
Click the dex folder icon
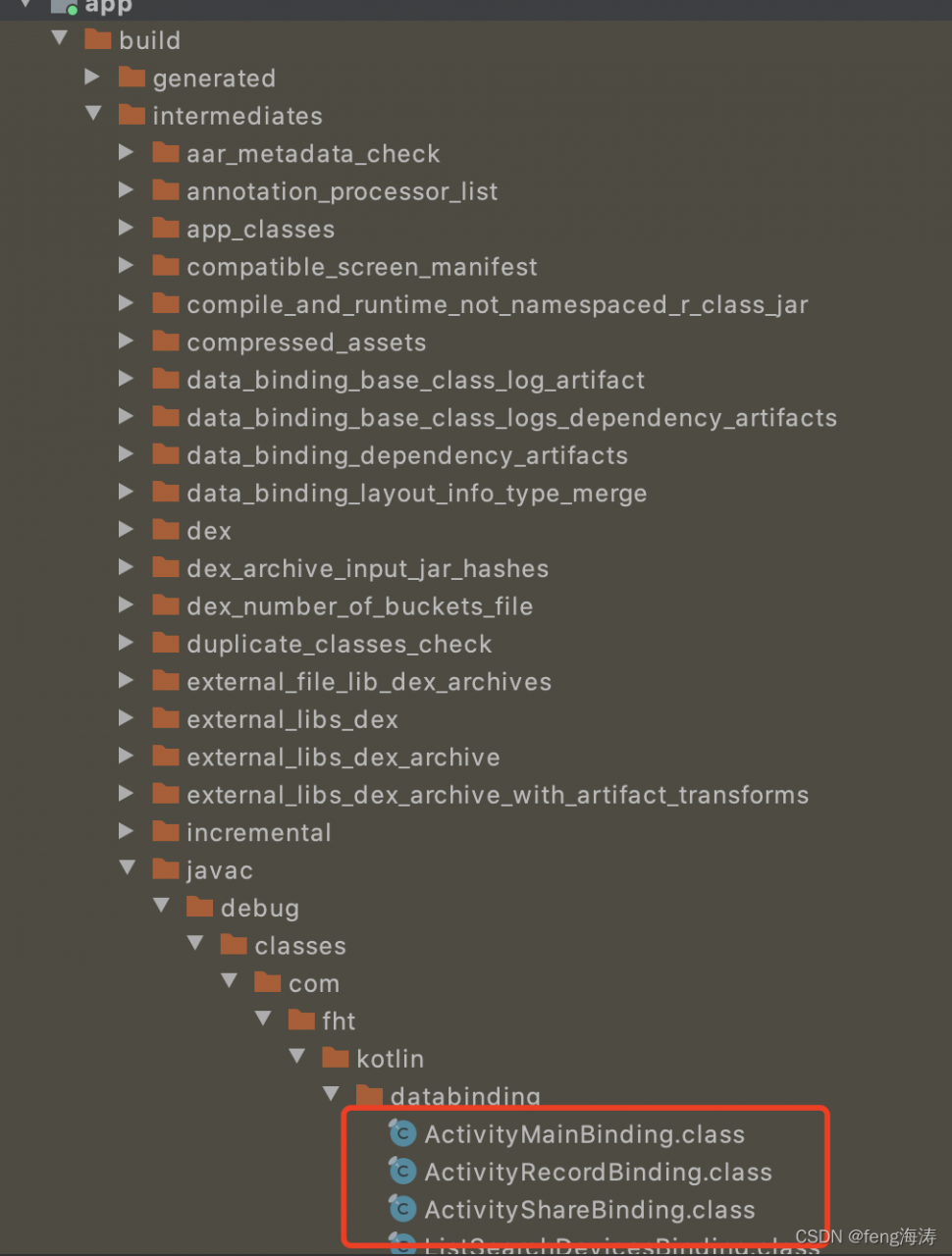(166, 530)
